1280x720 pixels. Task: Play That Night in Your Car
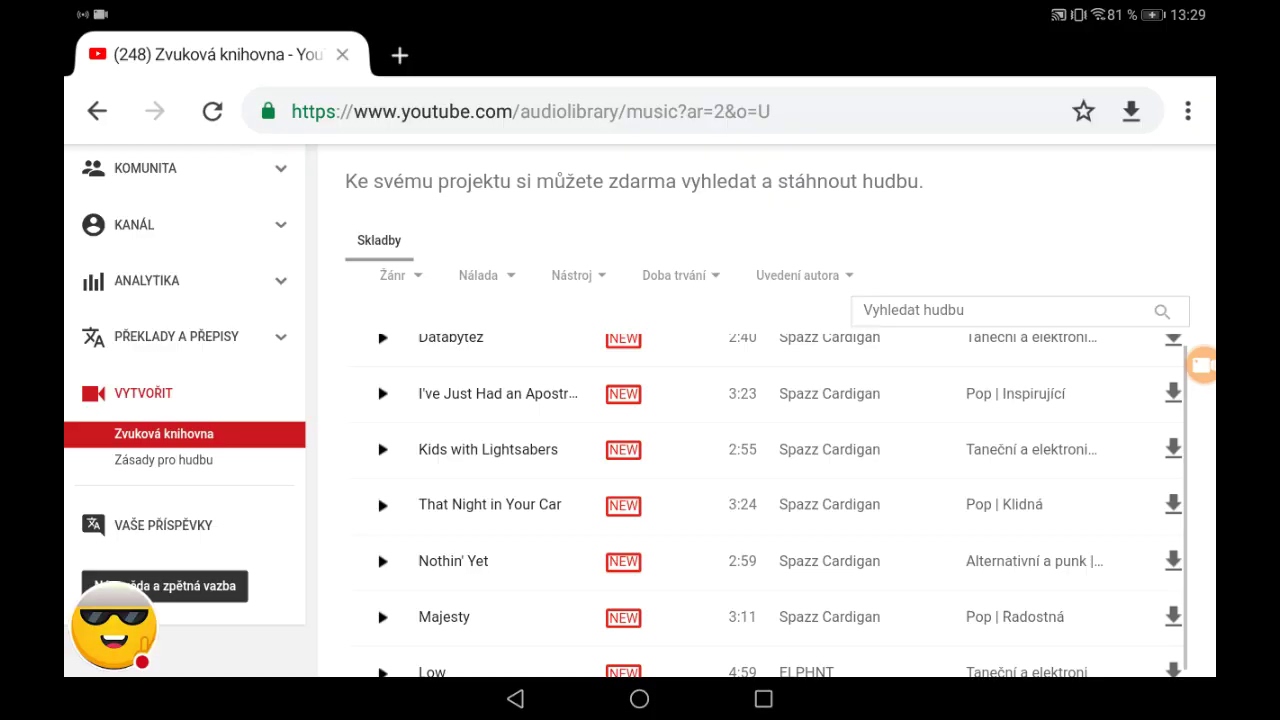(382, 506)
